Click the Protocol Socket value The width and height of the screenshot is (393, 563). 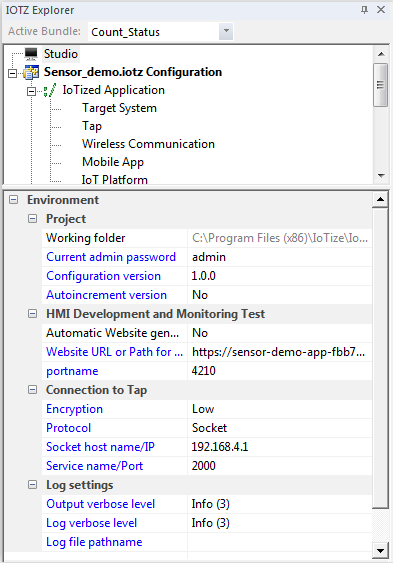coord(280,428)
